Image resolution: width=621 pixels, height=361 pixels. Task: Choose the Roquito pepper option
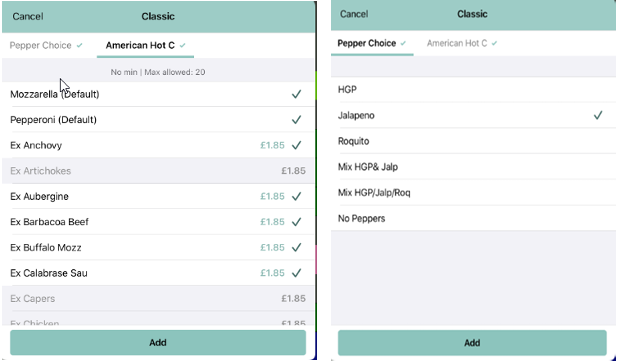click(473, 141)
